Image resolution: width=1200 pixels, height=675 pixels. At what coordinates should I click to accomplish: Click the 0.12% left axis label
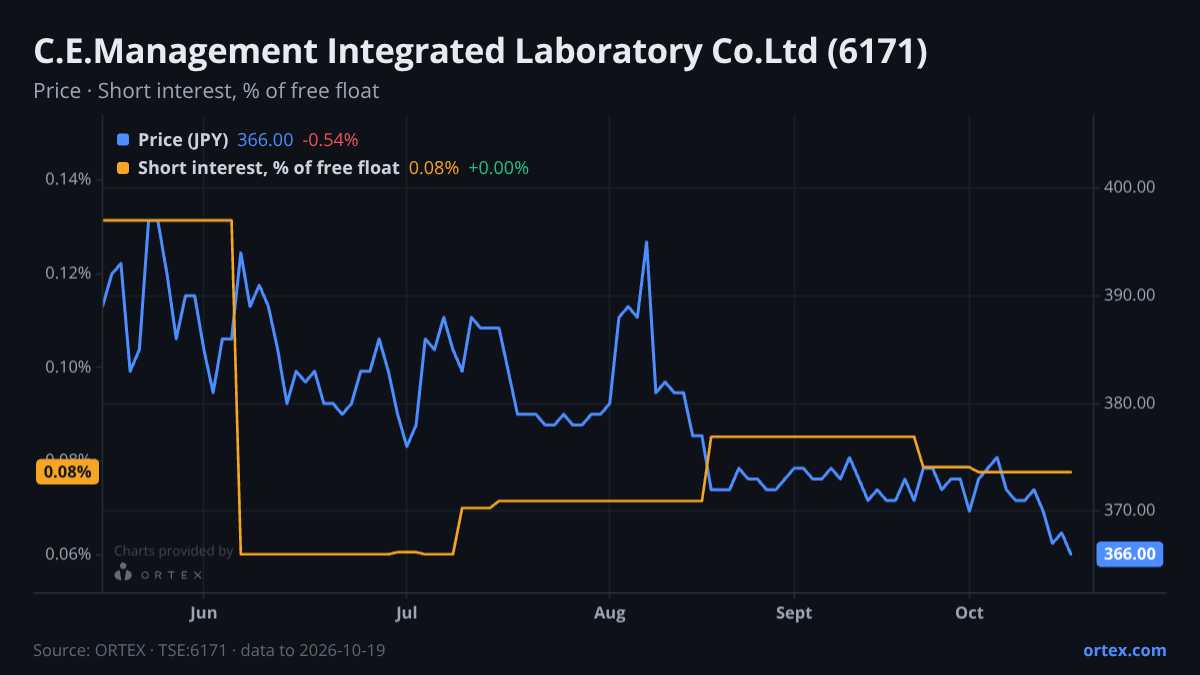[68, 273]
